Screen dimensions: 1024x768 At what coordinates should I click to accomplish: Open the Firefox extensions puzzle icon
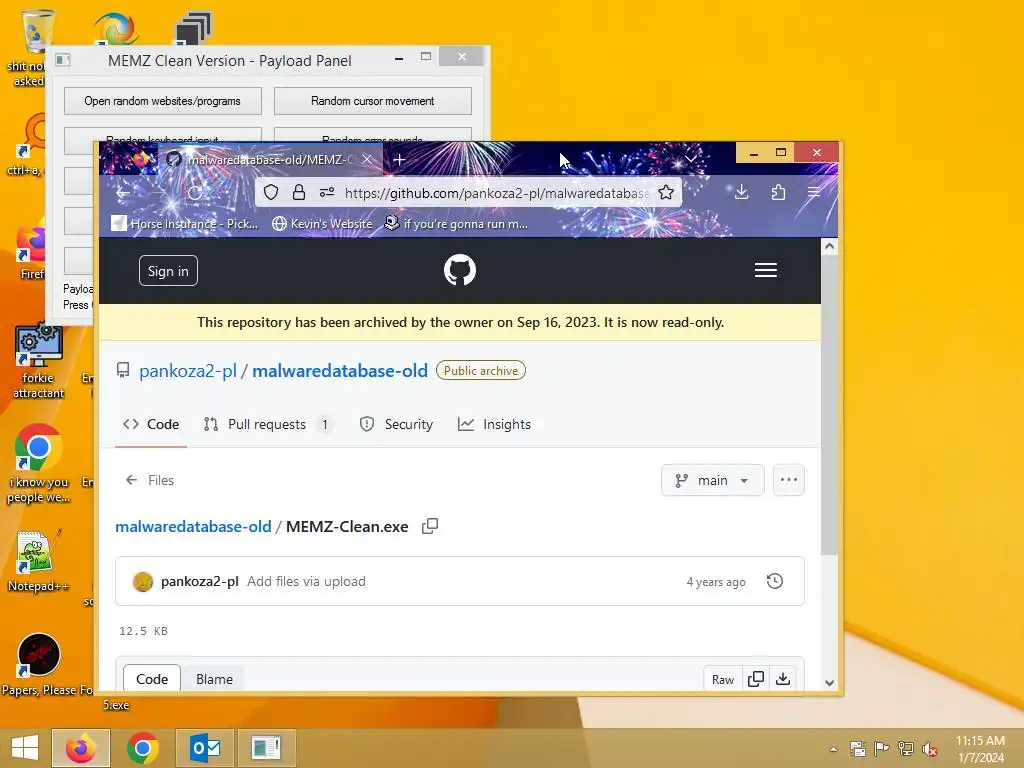(778, 192)
